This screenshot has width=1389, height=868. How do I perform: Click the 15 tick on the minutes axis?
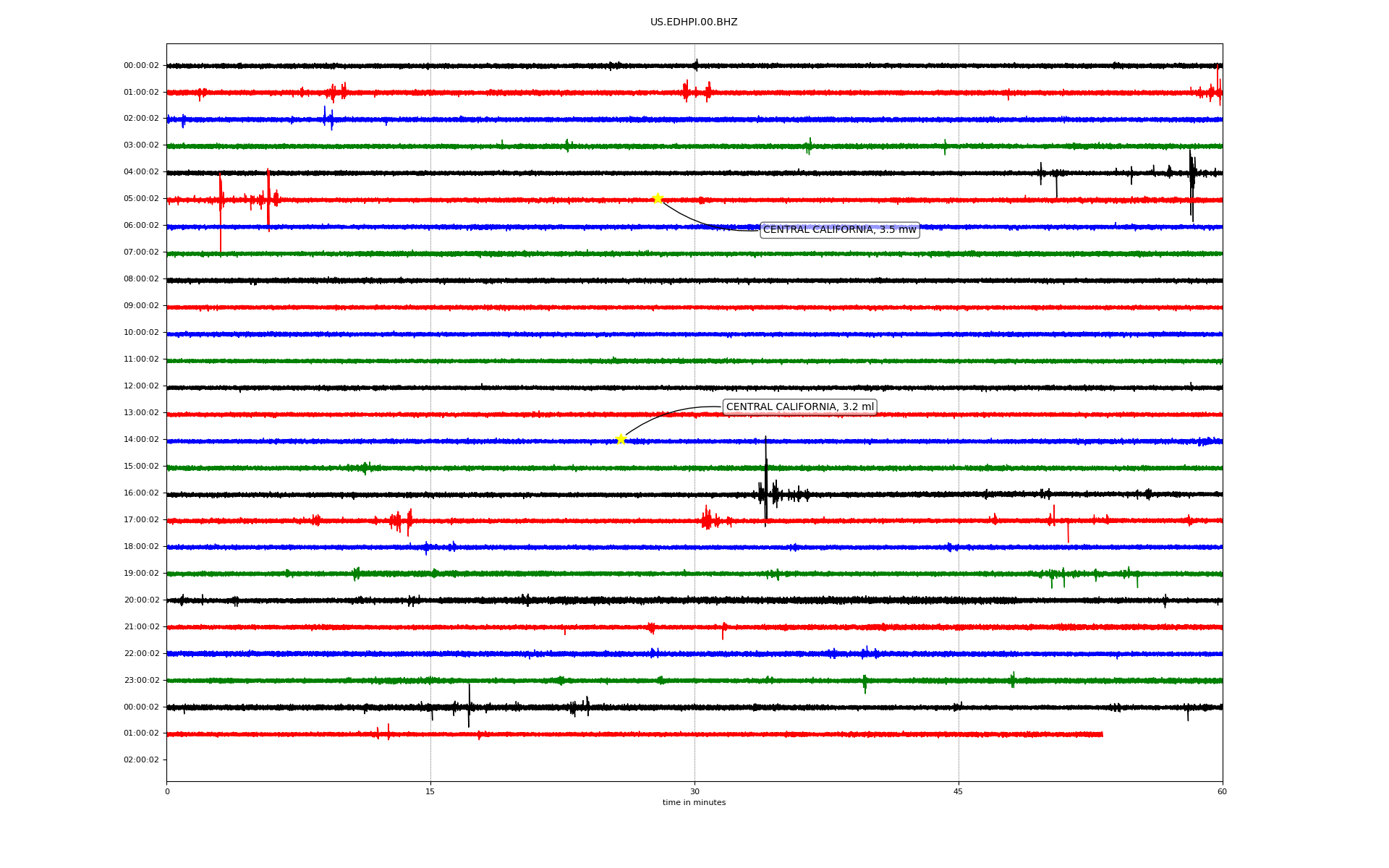tap(430, 791)
